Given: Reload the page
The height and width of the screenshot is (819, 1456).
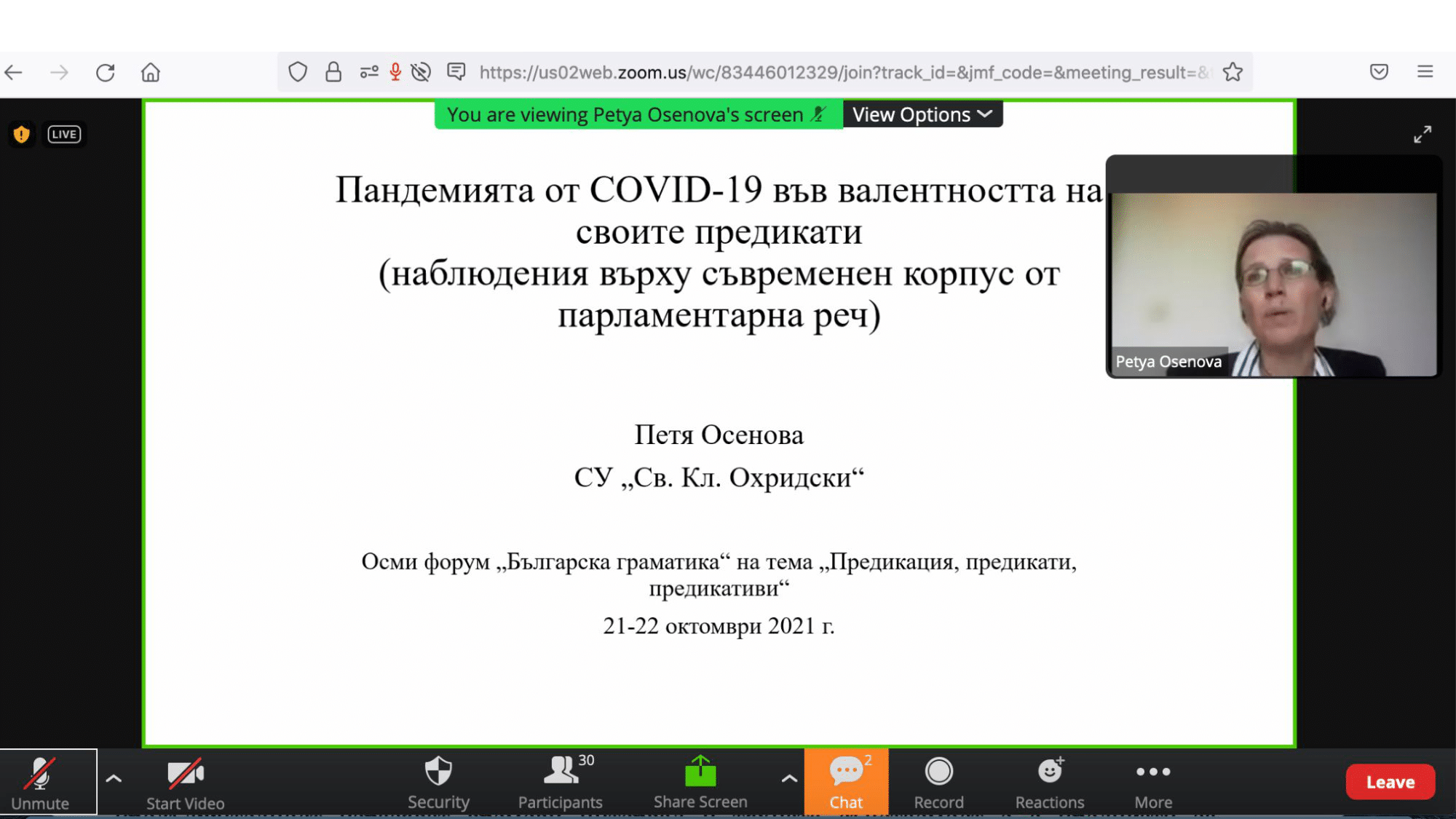Looking at the screenshot, I should [106, 72].
